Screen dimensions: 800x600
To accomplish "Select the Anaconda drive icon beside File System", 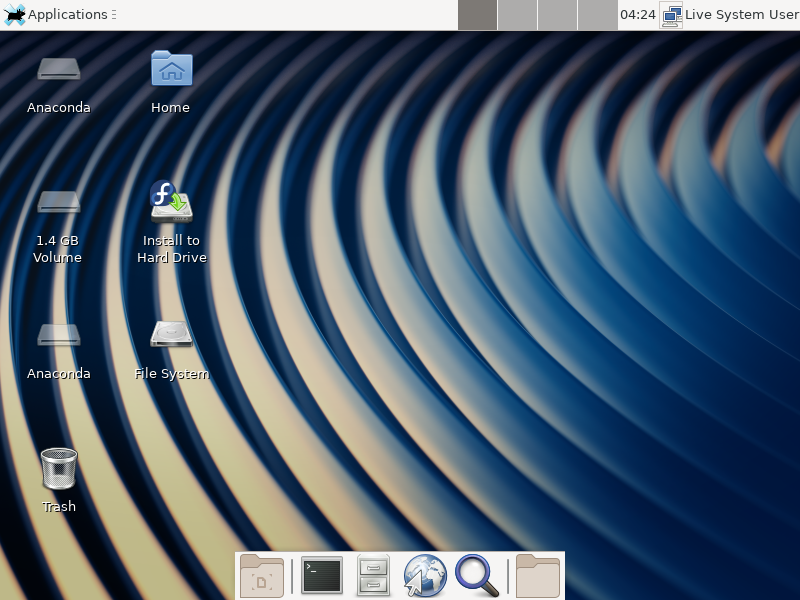I will tap(58, 336).
